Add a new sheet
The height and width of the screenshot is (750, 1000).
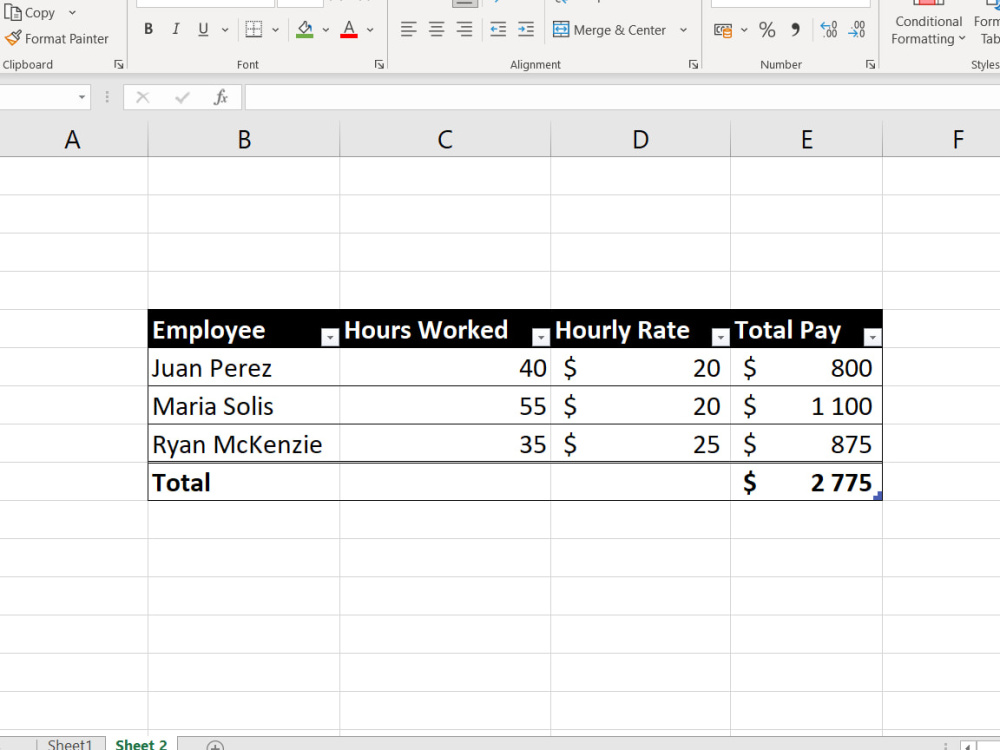pos(215,746)
